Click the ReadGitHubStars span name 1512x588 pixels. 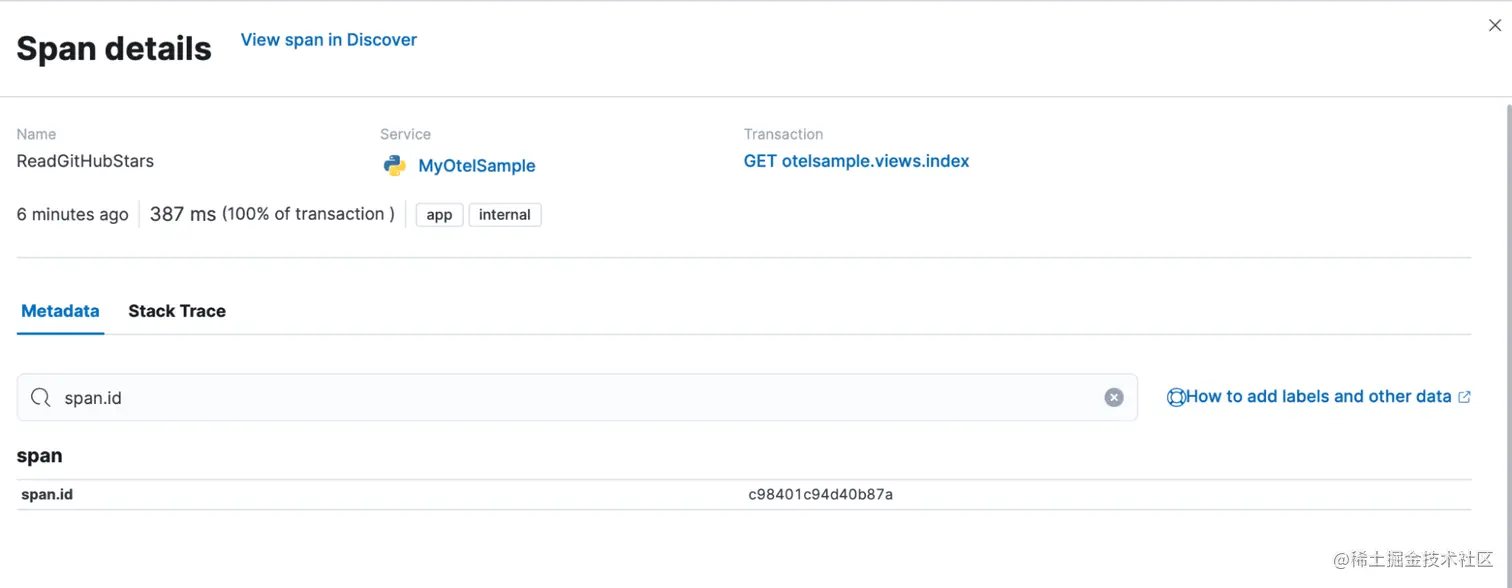[x=84, y=161]
